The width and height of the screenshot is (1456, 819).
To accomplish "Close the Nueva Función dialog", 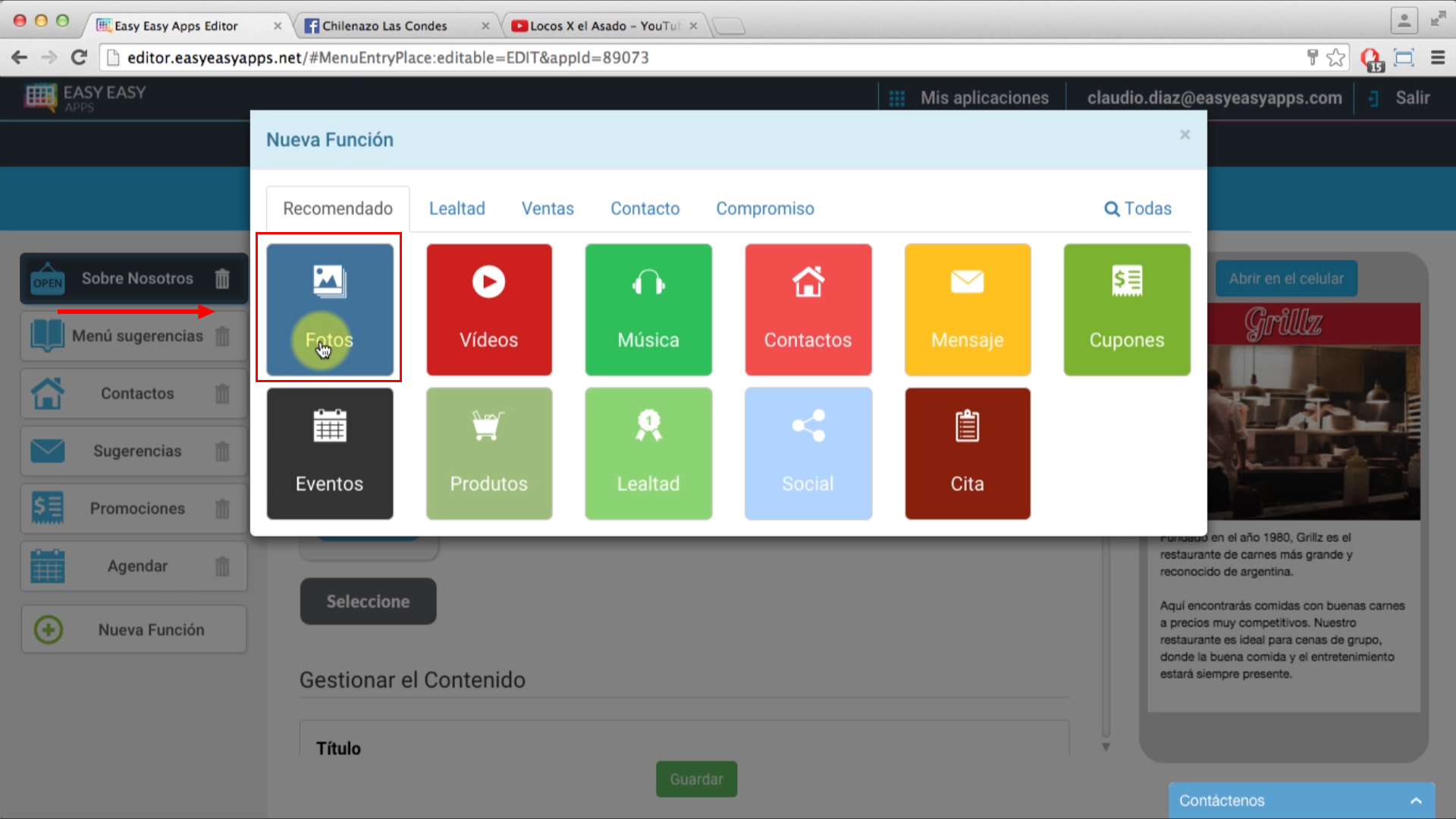I will tap(1184, 134).
